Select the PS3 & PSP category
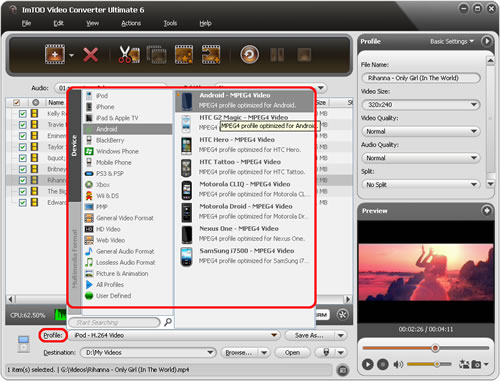The image size is (500, 381). pos(127,173)
